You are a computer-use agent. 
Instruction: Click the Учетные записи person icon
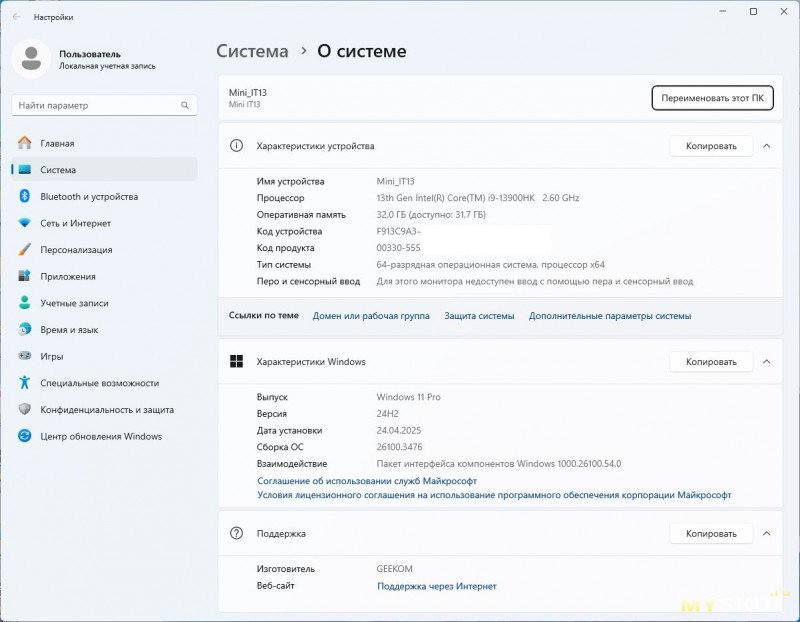24,303
